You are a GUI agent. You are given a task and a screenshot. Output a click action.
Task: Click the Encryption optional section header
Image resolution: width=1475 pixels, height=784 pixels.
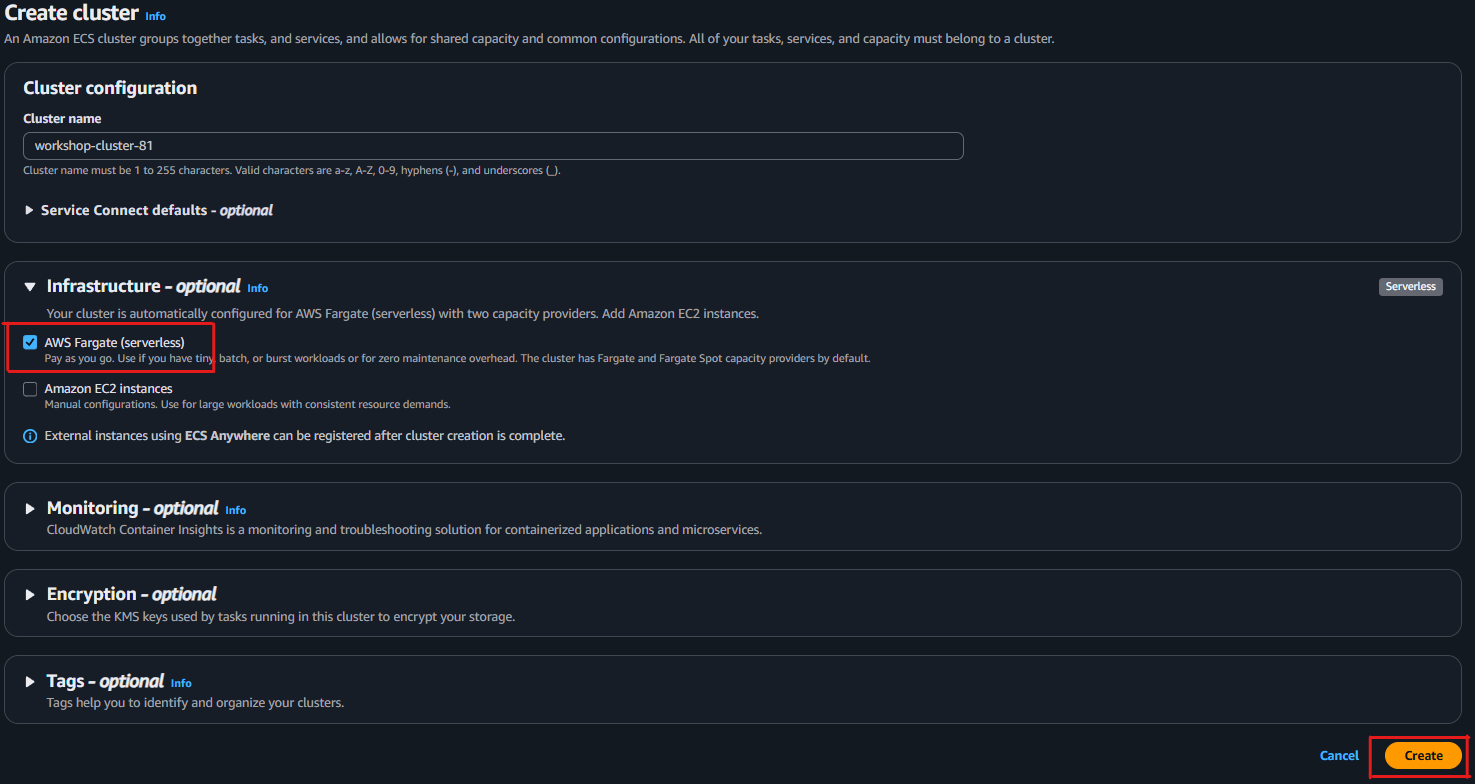coord(131,592)
